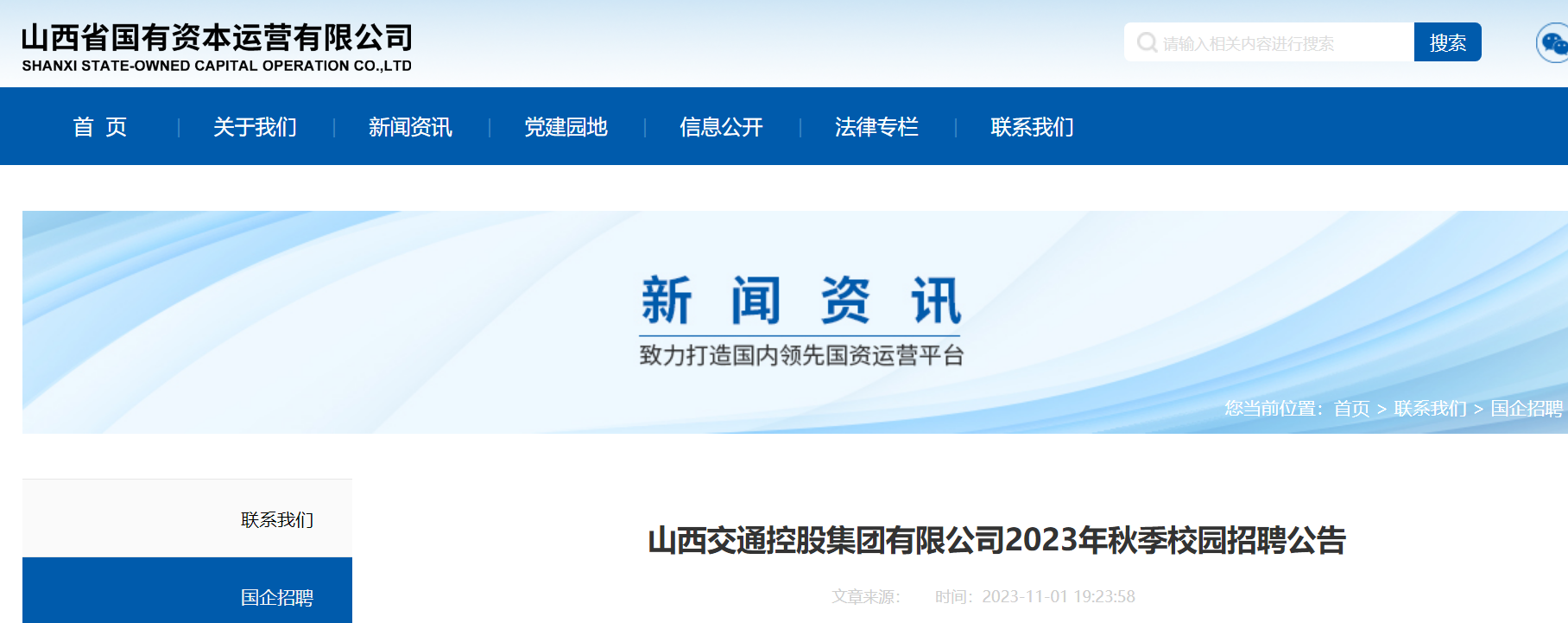This screenshot has height=623, width=1568.
Task: Open the 党建园地 menu item
Action: [566, 127]
